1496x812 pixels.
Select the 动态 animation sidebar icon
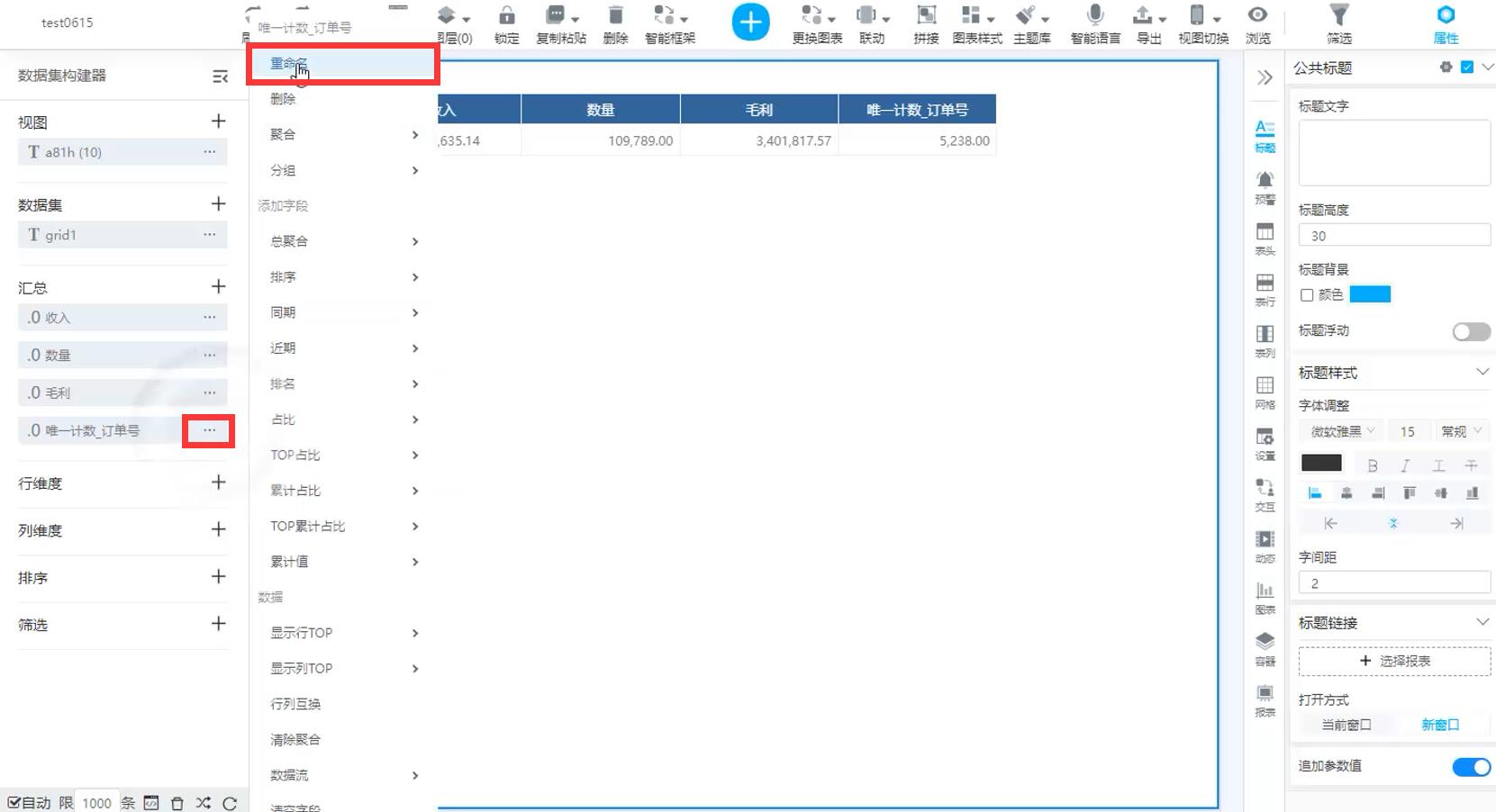point(1265,546)
